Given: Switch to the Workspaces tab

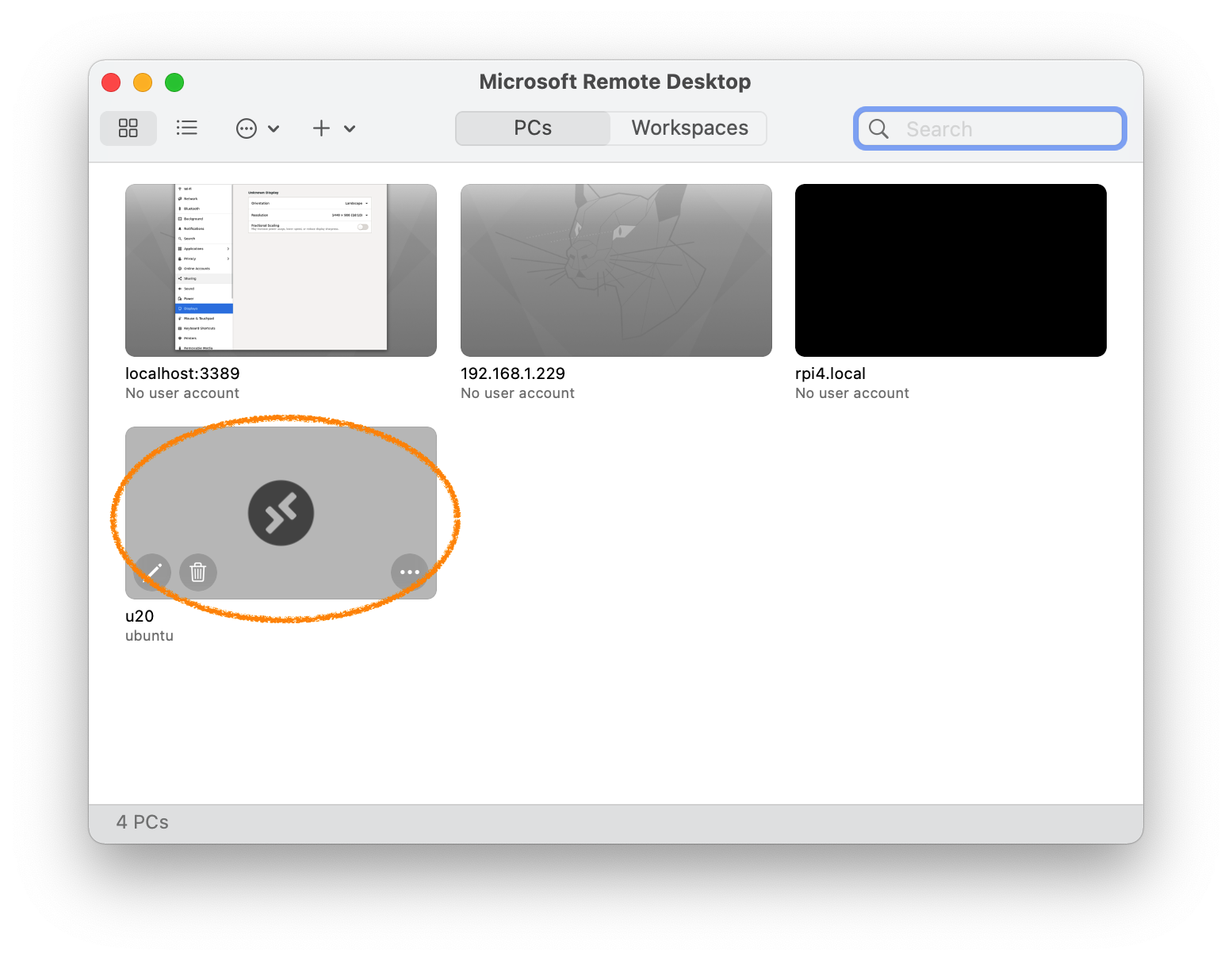Looking at the screenshot, I should pyautogui.click(x=689, y=128).
